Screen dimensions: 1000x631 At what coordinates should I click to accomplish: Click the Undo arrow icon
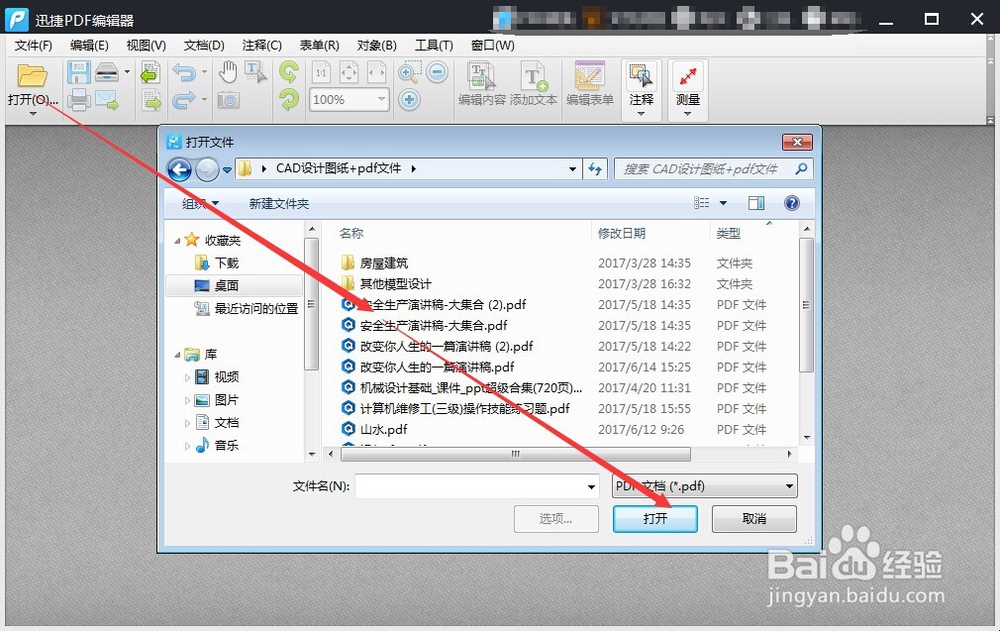(184, 72)
